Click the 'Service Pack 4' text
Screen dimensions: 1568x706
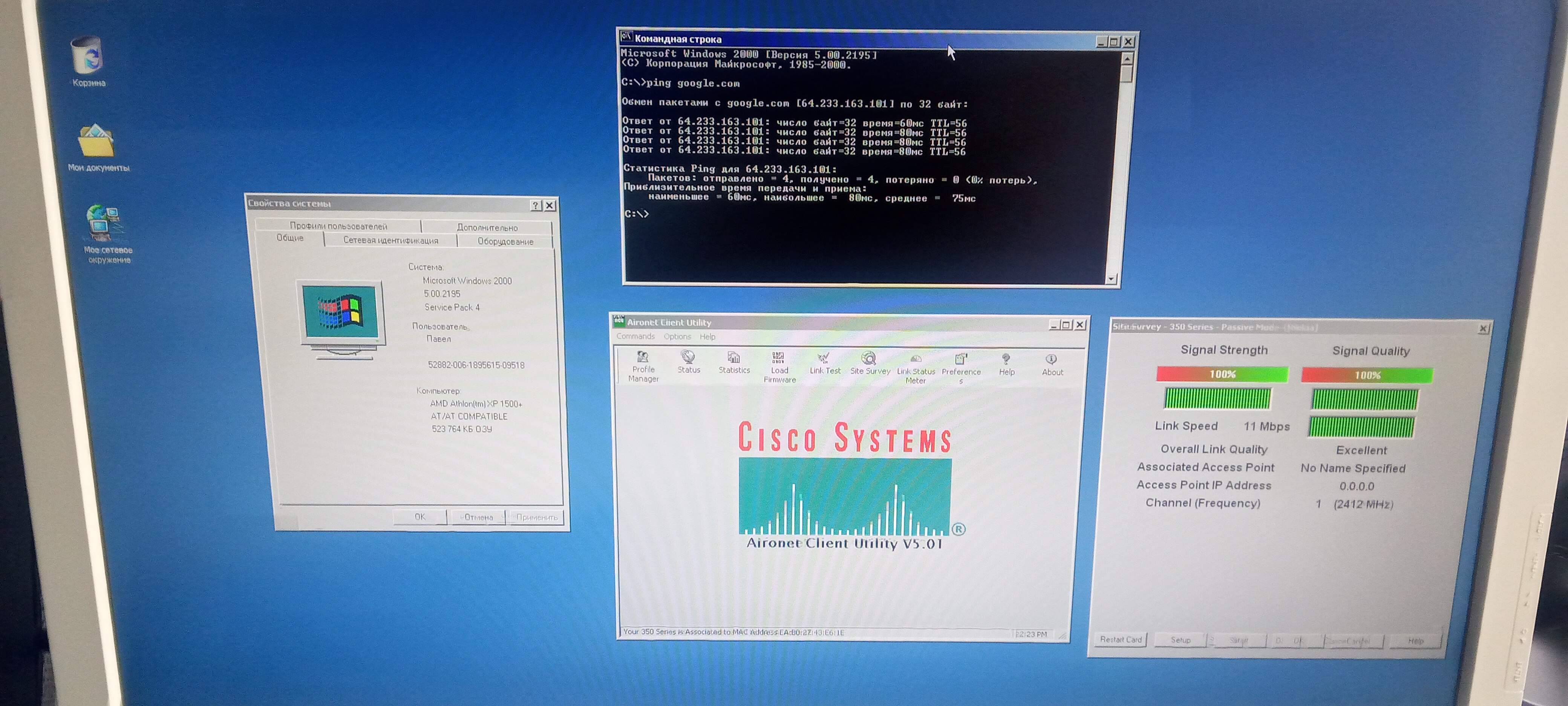pyautogui.click(x=452, y=308)
